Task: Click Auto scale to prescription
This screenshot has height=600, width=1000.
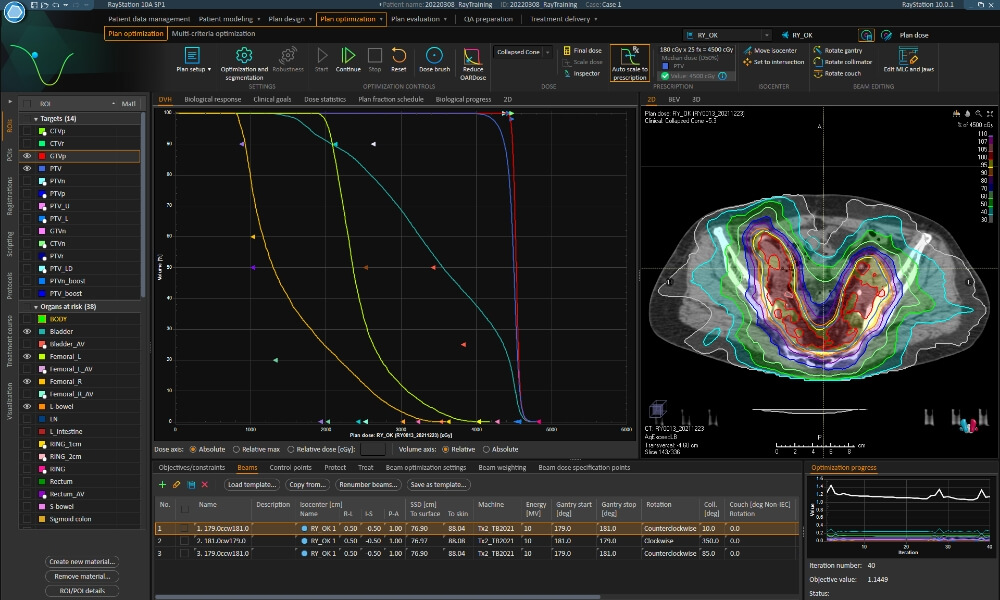Action: [630, 63]
